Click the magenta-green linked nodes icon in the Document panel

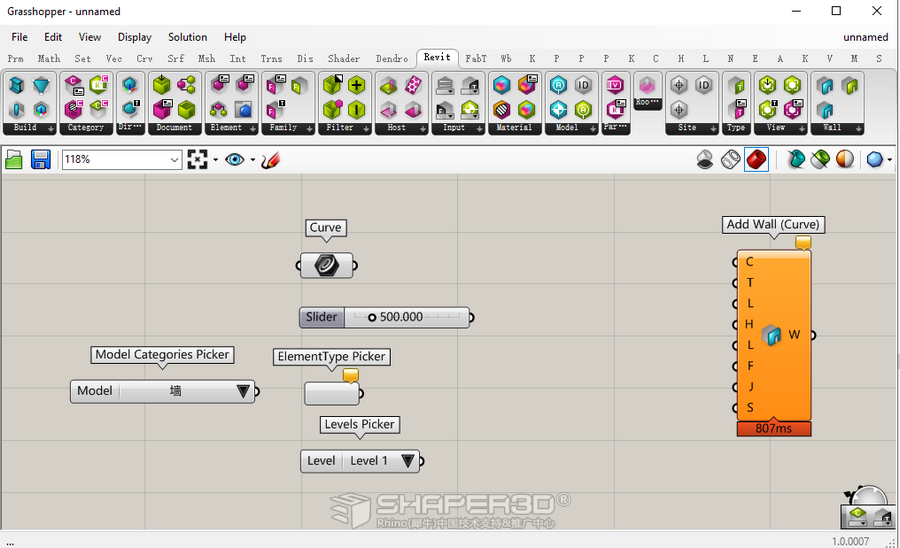pos(186,85)
